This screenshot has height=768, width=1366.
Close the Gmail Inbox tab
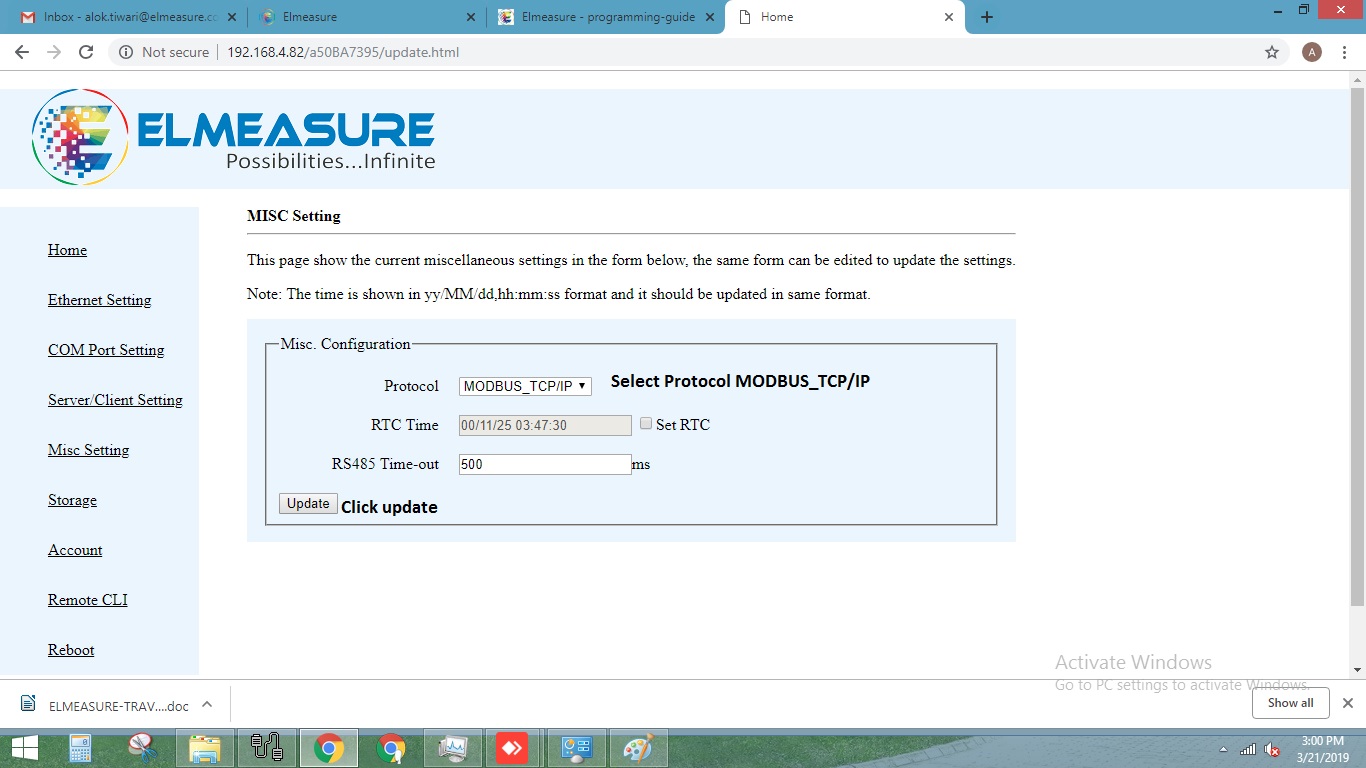click(x=231, y=17)
